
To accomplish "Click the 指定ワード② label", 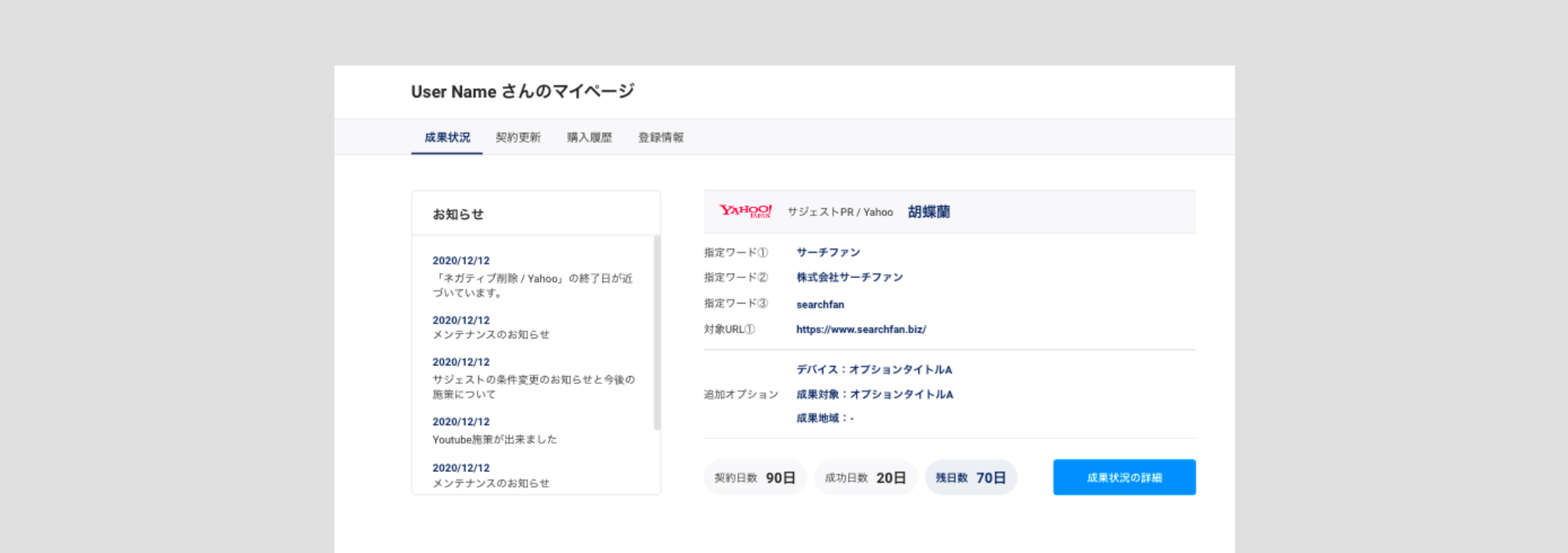I will 736,277.
